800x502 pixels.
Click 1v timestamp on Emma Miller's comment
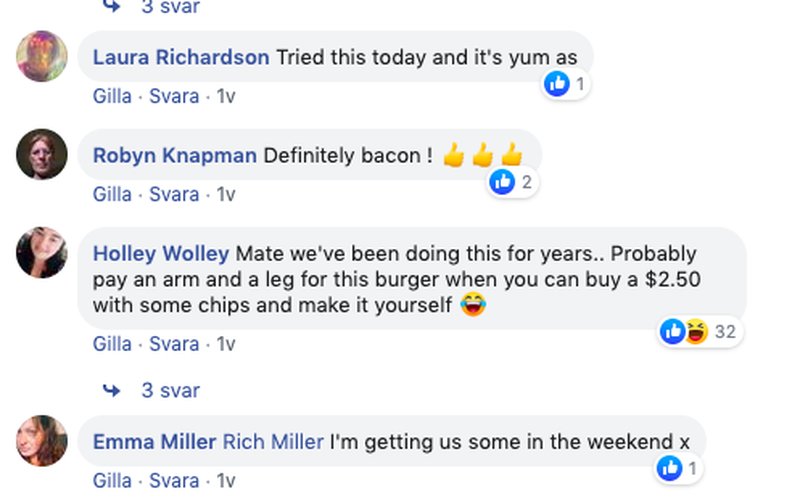point(226,481)
